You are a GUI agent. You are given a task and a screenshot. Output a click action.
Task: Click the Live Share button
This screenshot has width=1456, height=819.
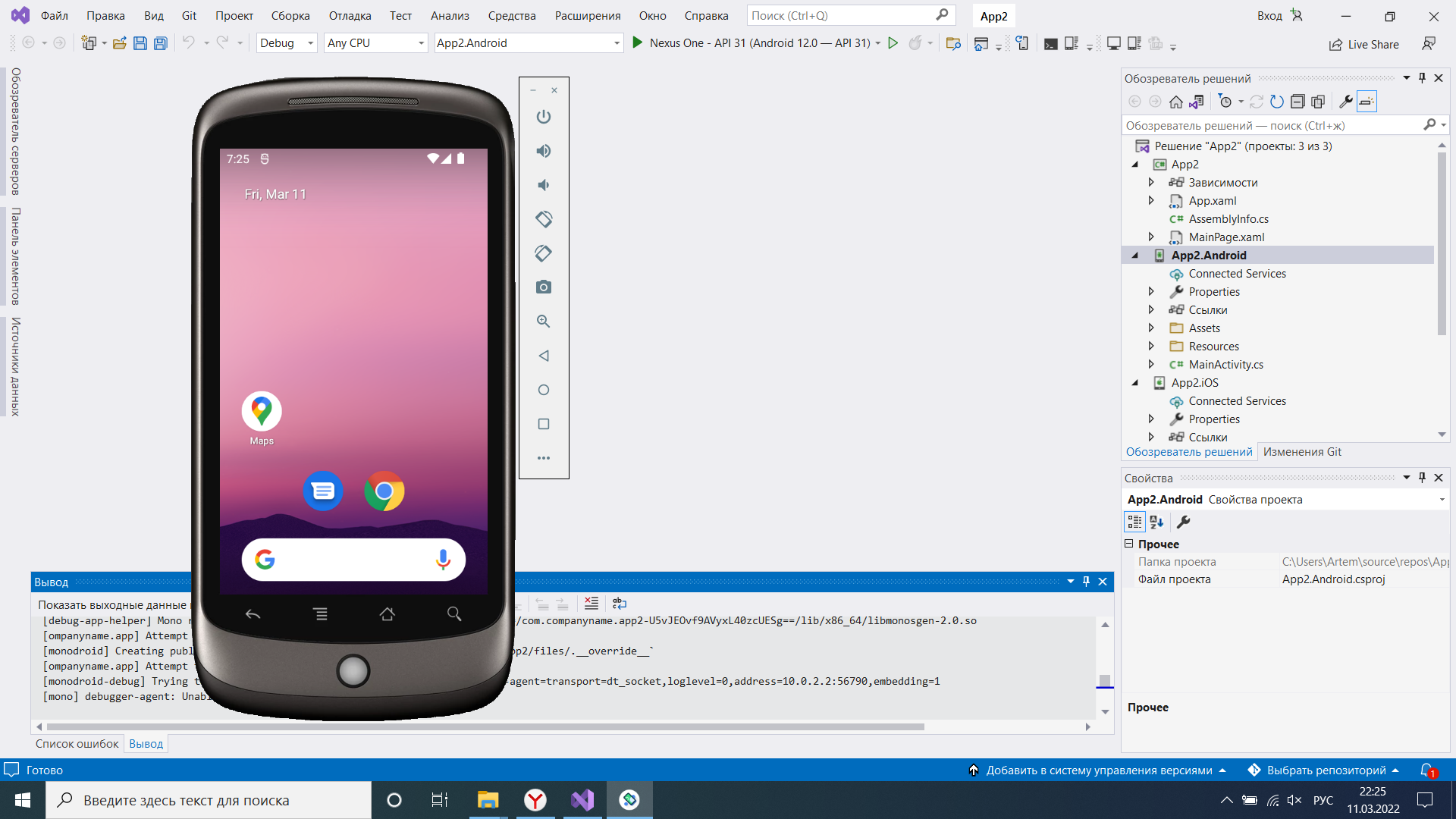click(1364, 45)
